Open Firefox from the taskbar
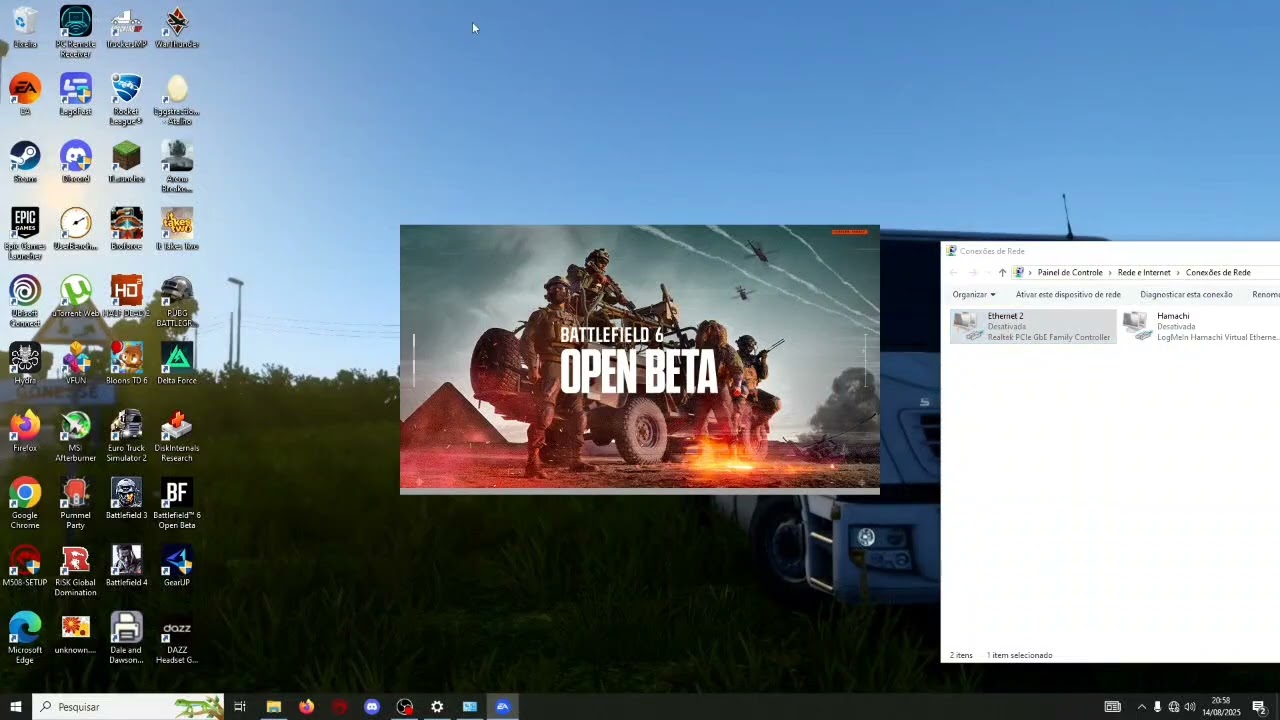The height and width of the screenshot is (720, 1280). (306, 707)
